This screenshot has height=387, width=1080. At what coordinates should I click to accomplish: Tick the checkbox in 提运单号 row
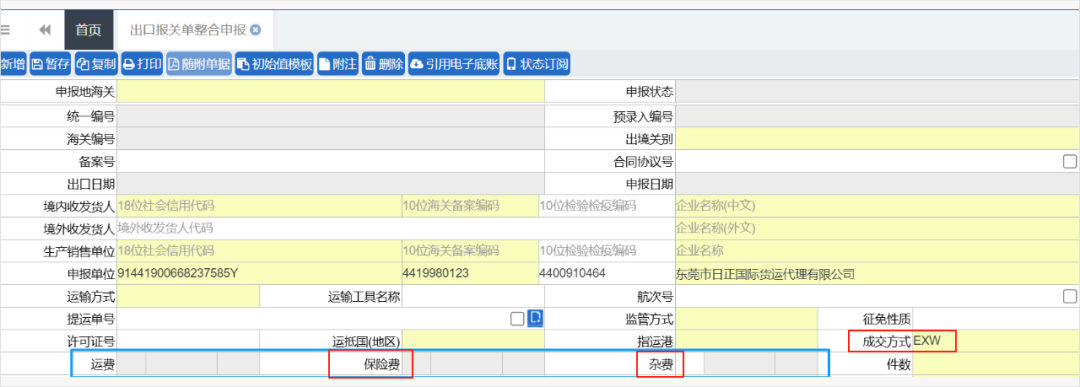(517, 319)
